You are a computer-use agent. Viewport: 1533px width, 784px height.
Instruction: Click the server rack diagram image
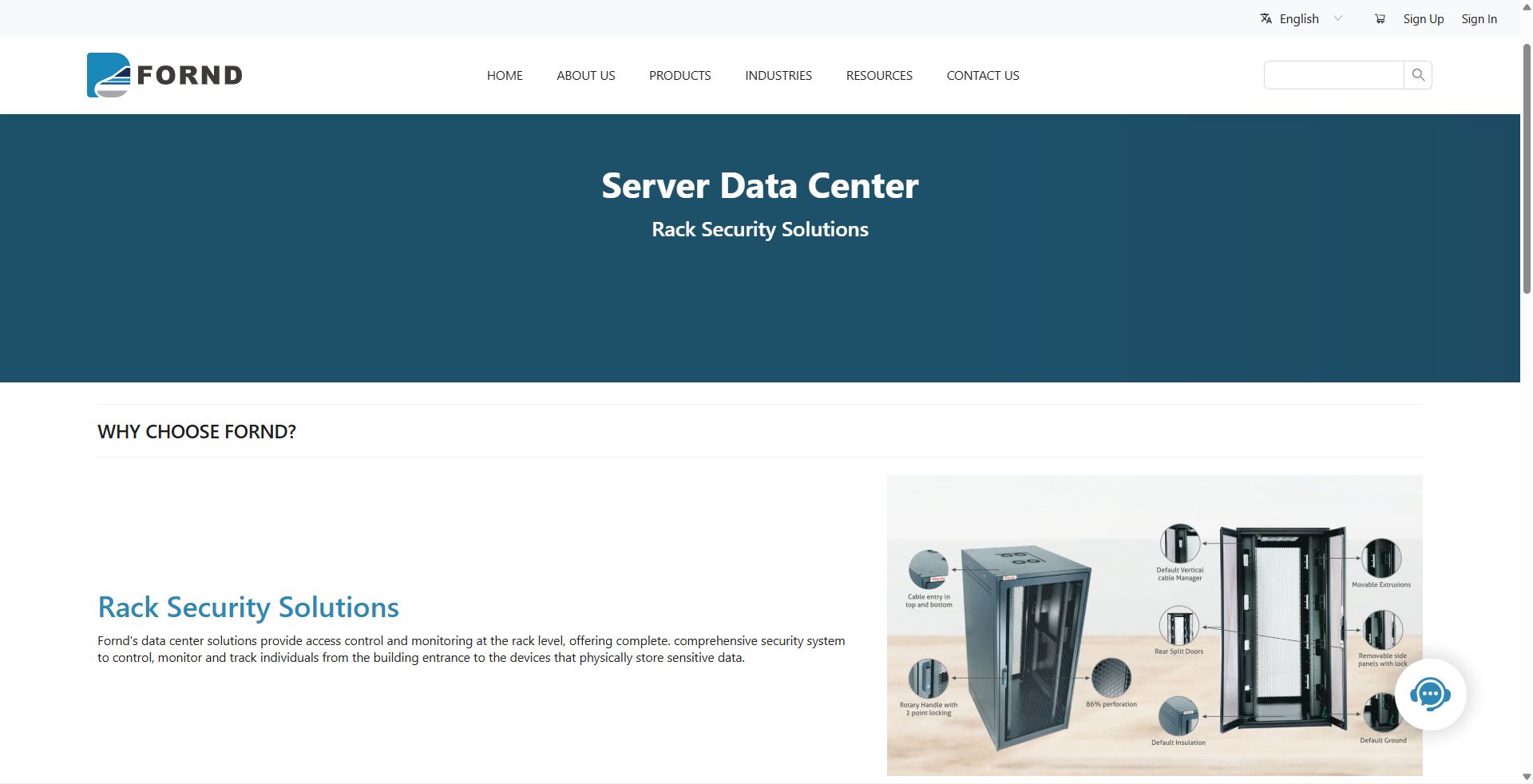[1154, 626]
